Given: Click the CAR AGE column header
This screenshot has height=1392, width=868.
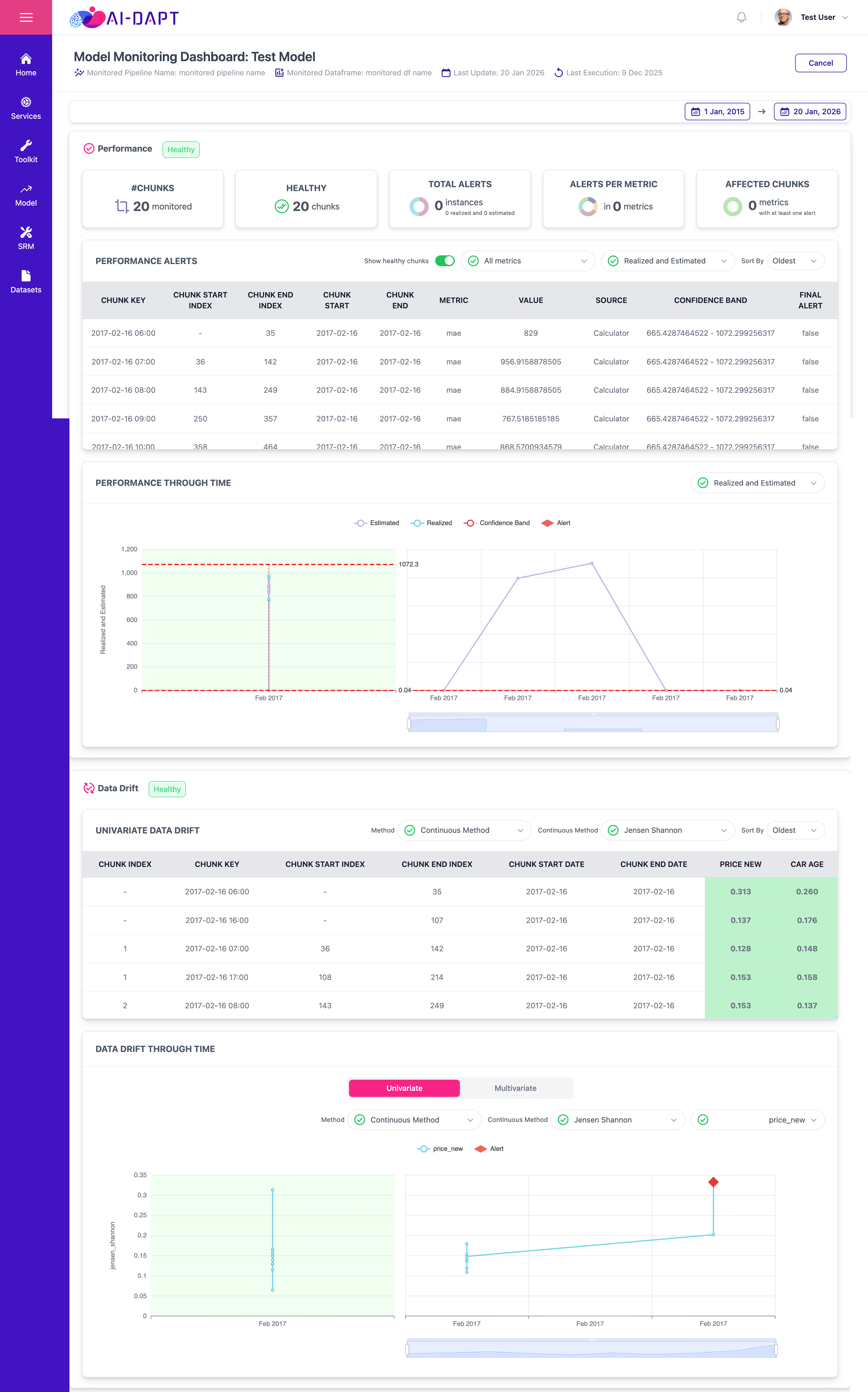Looking at the screenshot, I should click(x=807, y=864).
